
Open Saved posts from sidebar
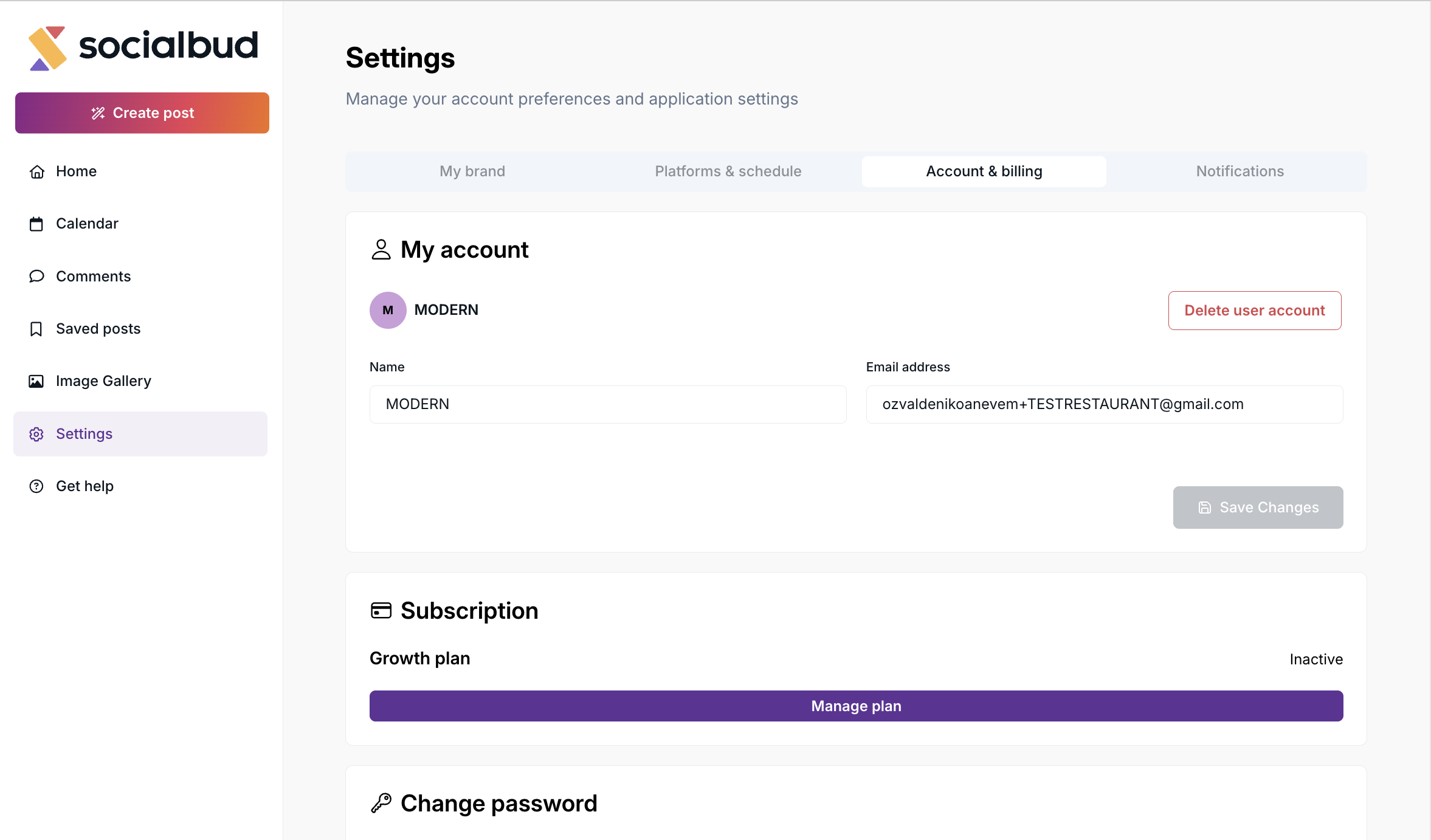tap(98, 329)
